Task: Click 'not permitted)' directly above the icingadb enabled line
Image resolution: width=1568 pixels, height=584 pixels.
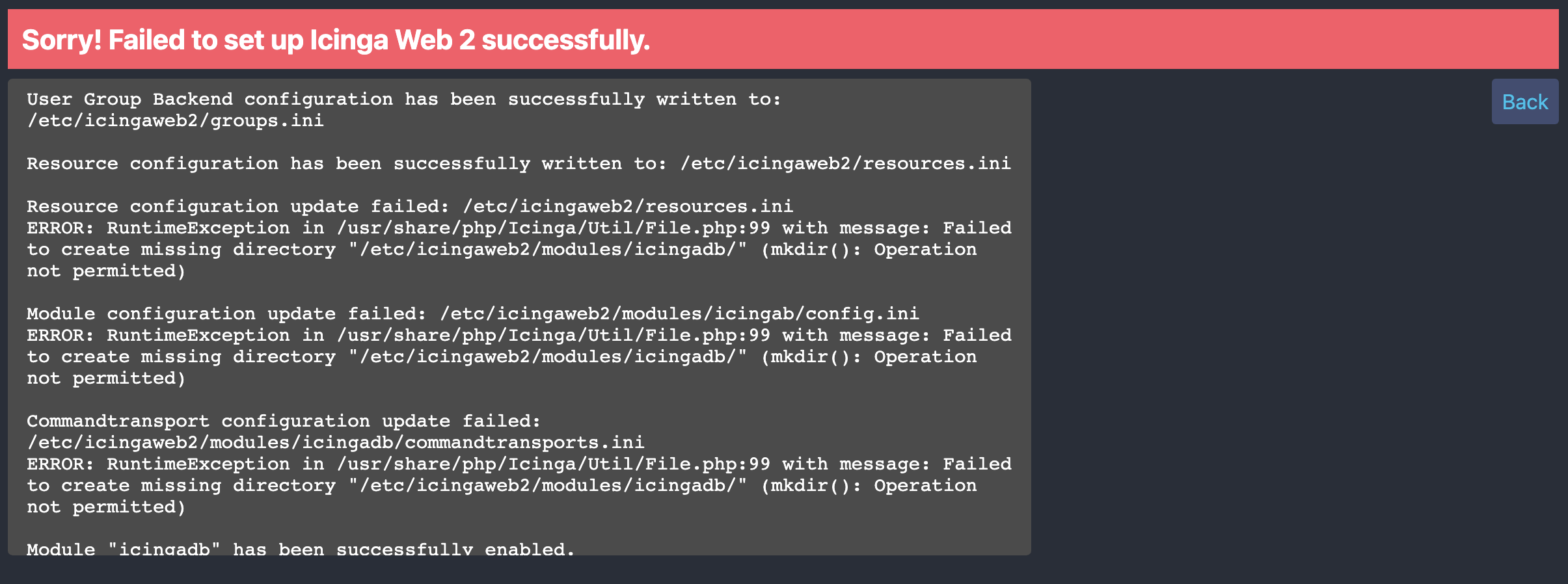Action: pos(106,507)
